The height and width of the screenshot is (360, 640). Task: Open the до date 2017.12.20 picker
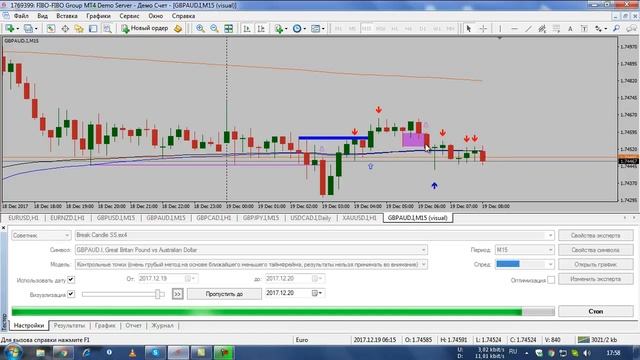[317, 279]
